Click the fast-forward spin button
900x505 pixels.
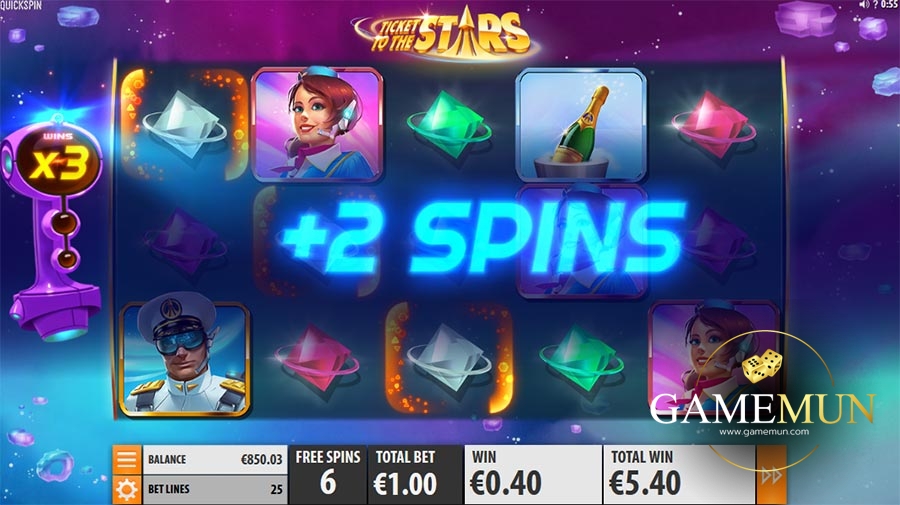[x=771, y=475]
